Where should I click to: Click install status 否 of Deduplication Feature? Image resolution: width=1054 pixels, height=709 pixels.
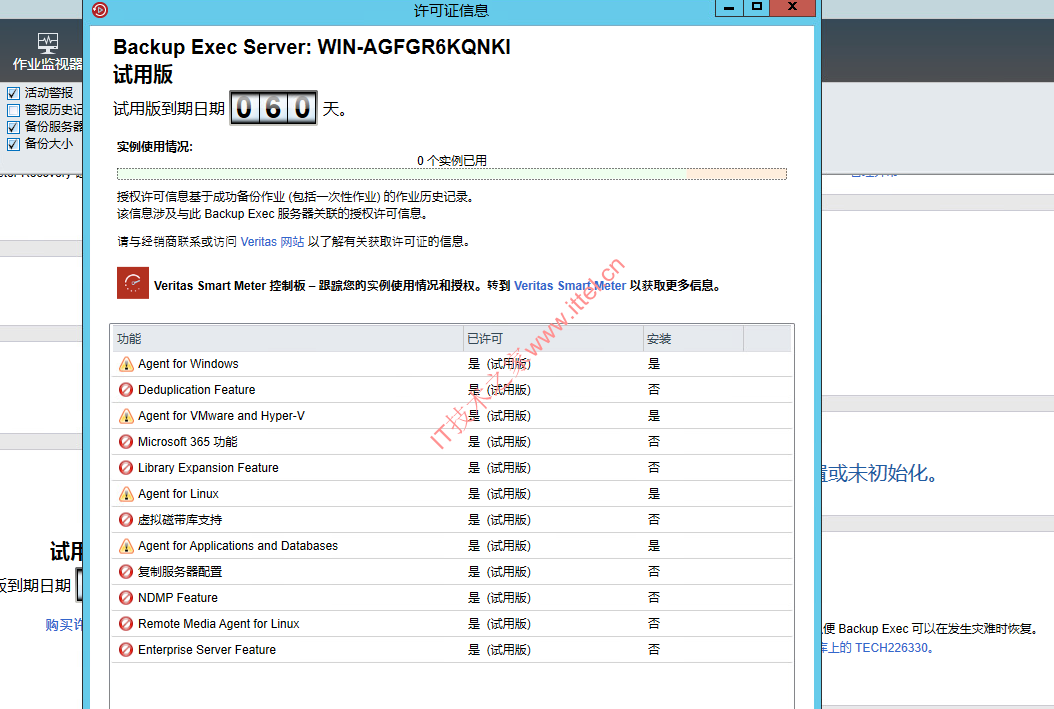point(654,390)
